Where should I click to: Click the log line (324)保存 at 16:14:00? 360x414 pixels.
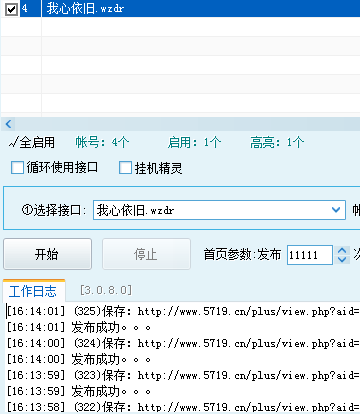pos(183,343)
